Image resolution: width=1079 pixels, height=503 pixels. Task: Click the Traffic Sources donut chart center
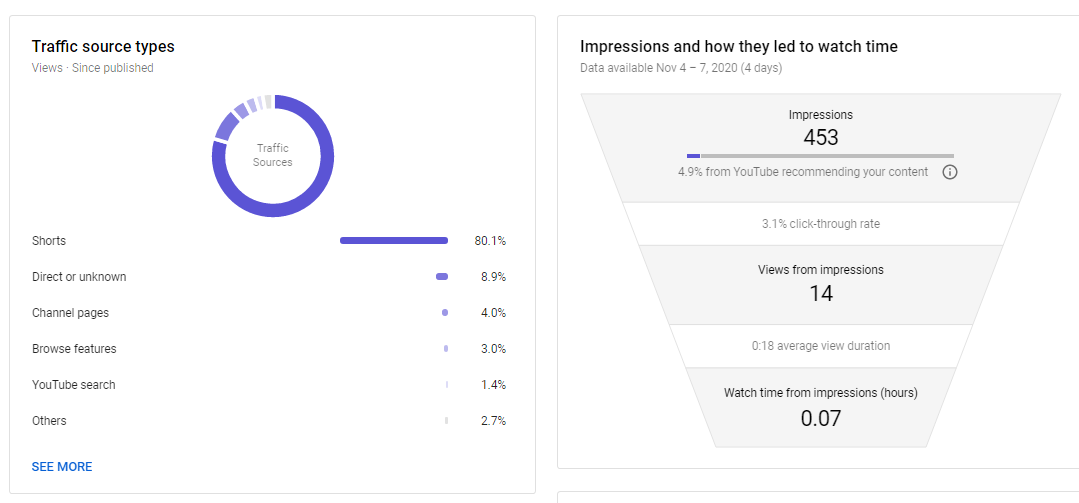coord(273,156)
